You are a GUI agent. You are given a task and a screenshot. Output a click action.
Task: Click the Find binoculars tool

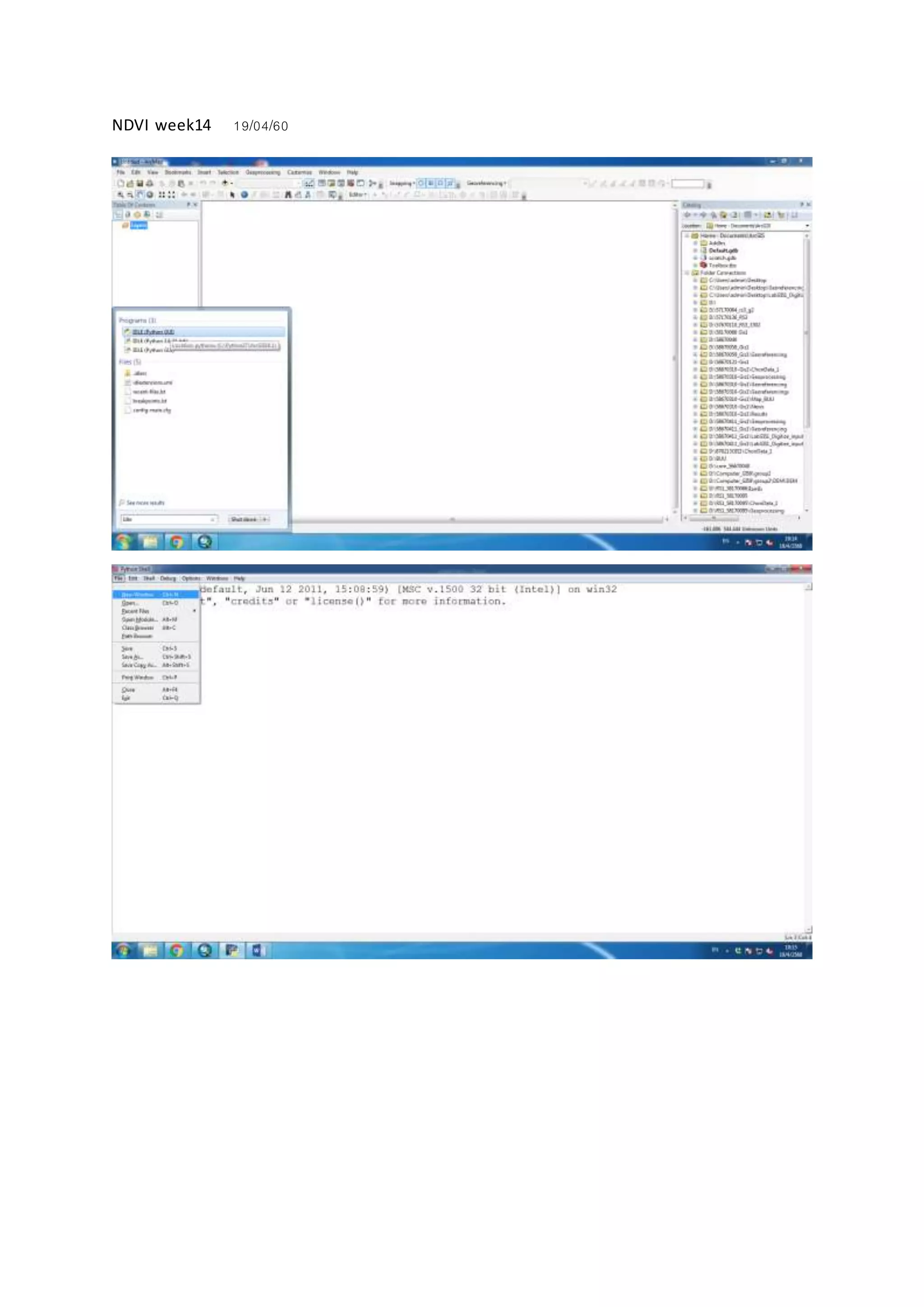(x=288, y=195)
